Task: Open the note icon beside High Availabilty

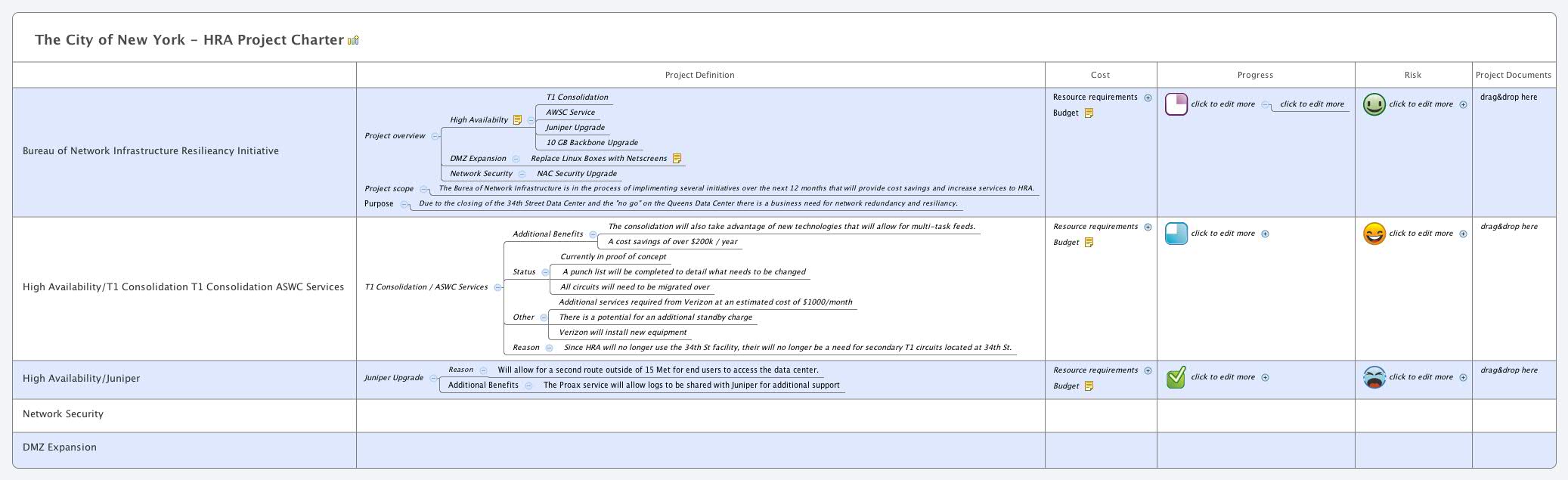Action: pos(517,119)
